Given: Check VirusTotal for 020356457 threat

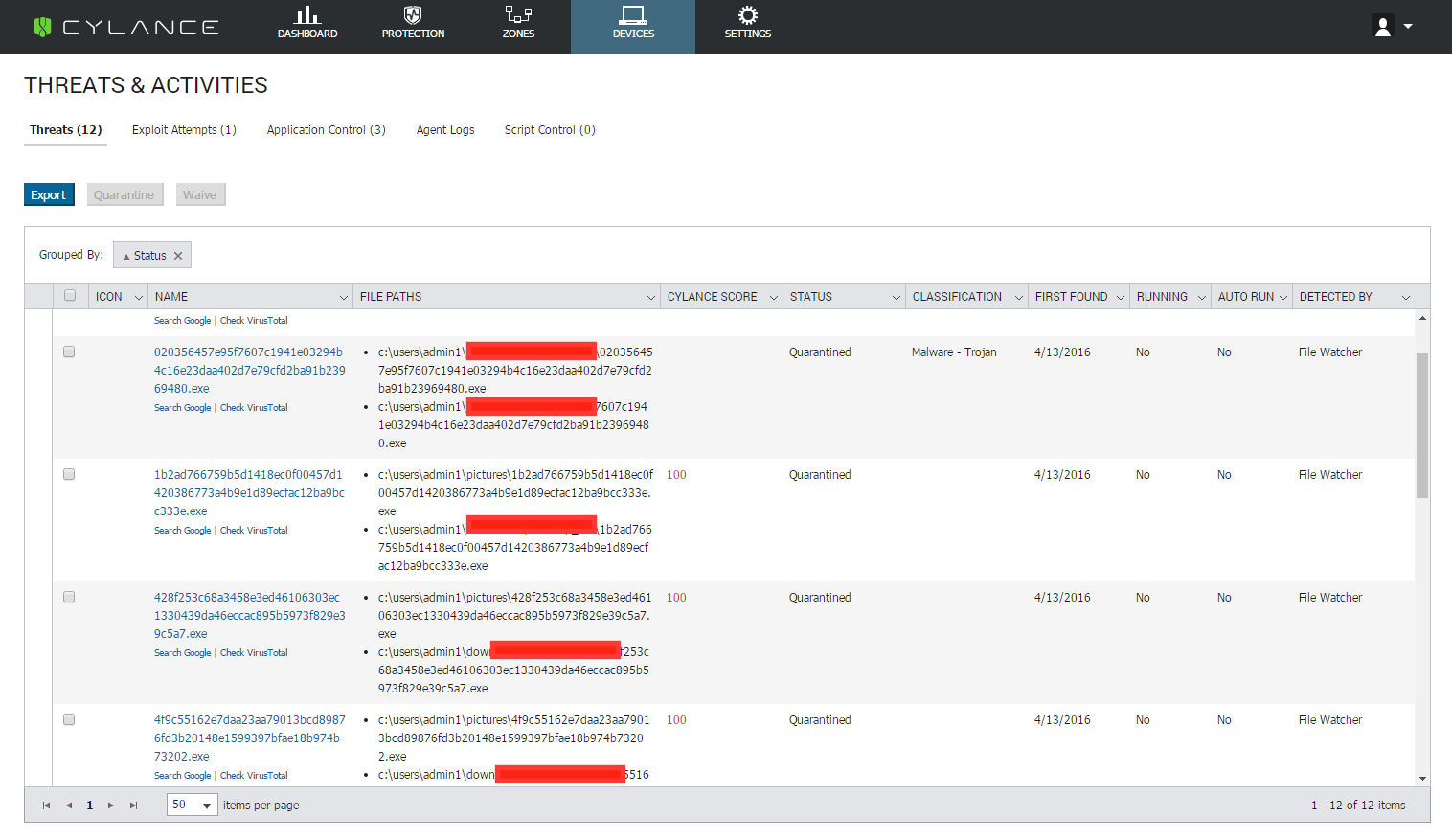Looking at the screenshot, I should point(254,408).
